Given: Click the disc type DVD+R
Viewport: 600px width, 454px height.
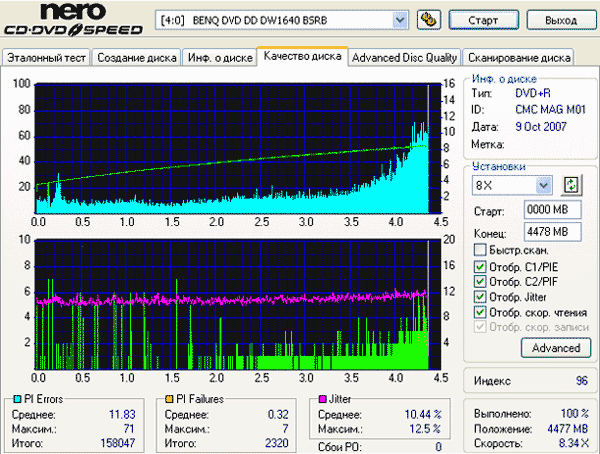Looking at the screenshot, I should (533, 93).
